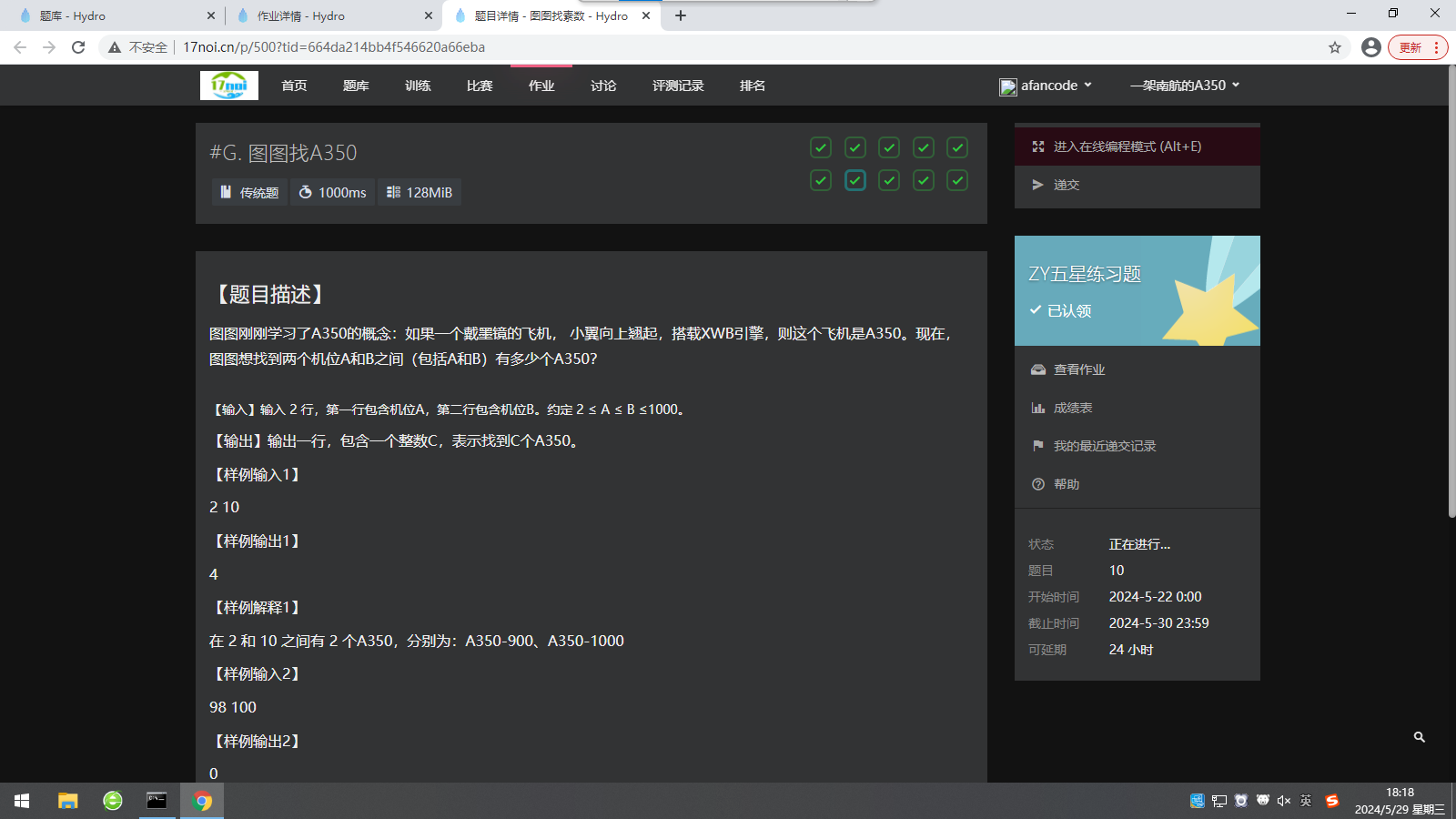Click the flag icon beside recent submissions
The image size is (1456, 819).
tap(1038, 446)
